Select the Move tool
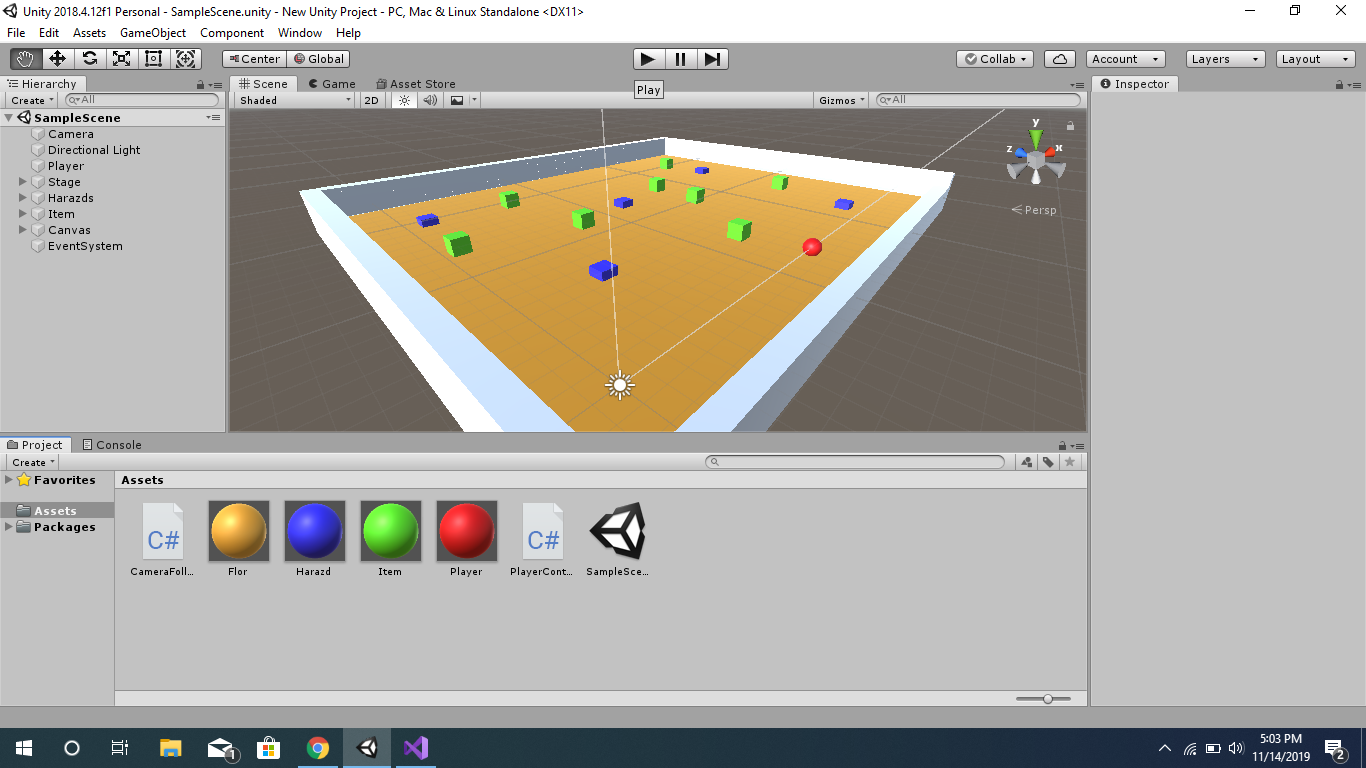This screenshot has height=768, width=1366. pos(57,59)
